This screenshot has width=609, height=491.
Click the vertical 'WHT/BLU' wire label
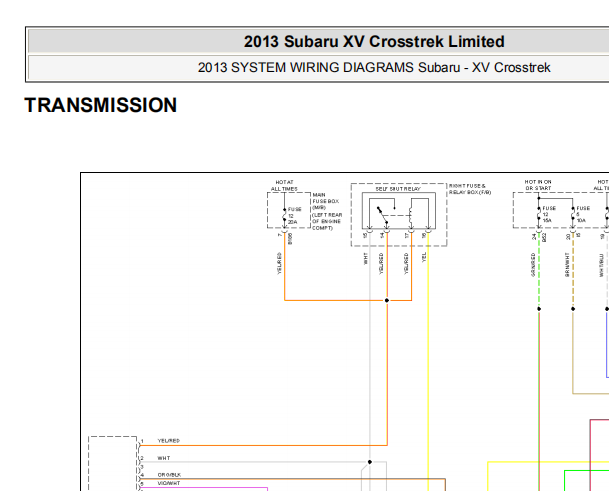click(601, 265)
